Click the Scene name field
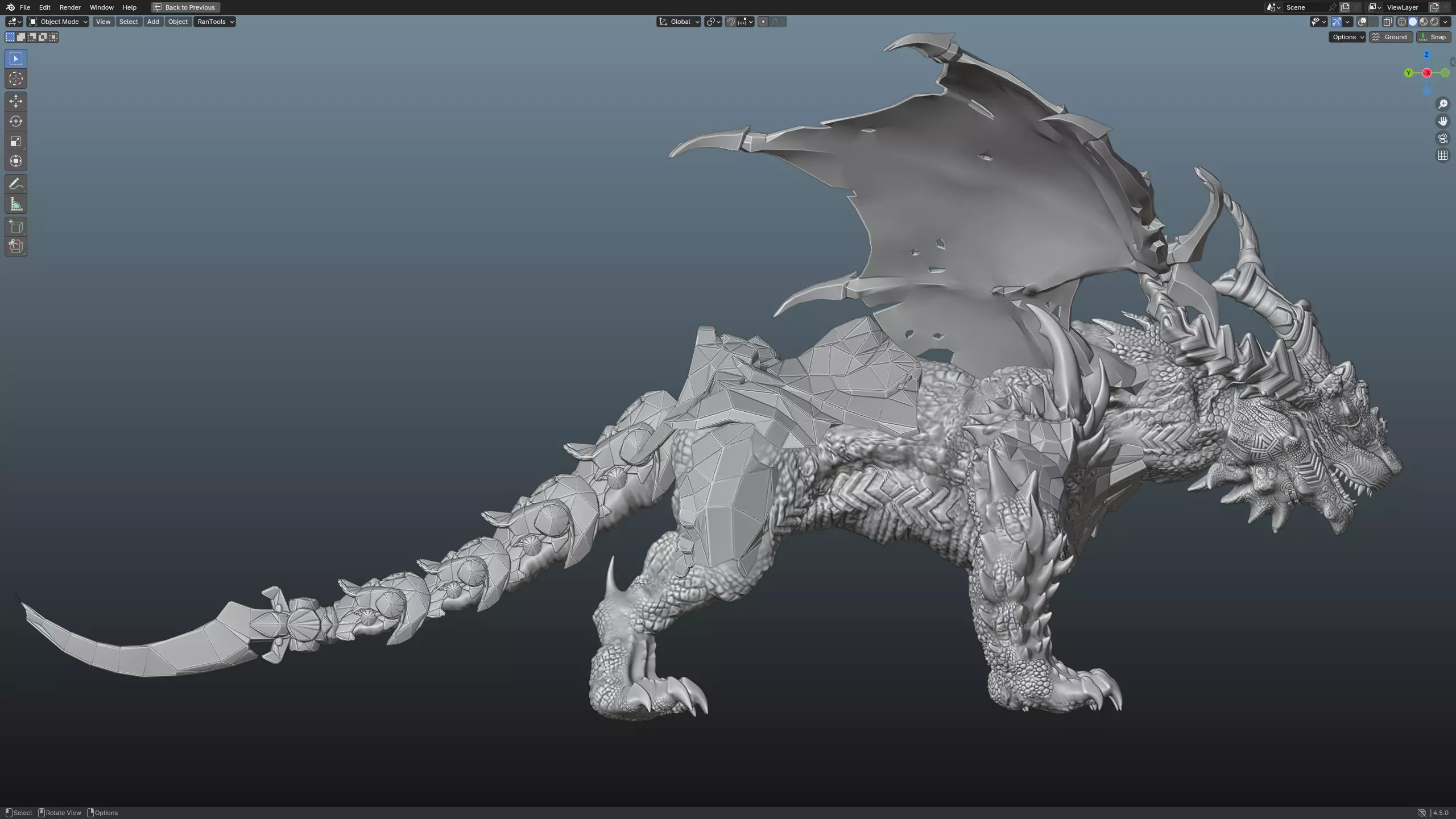The width and height of the screenshot is (1456, 819). 1305,7
